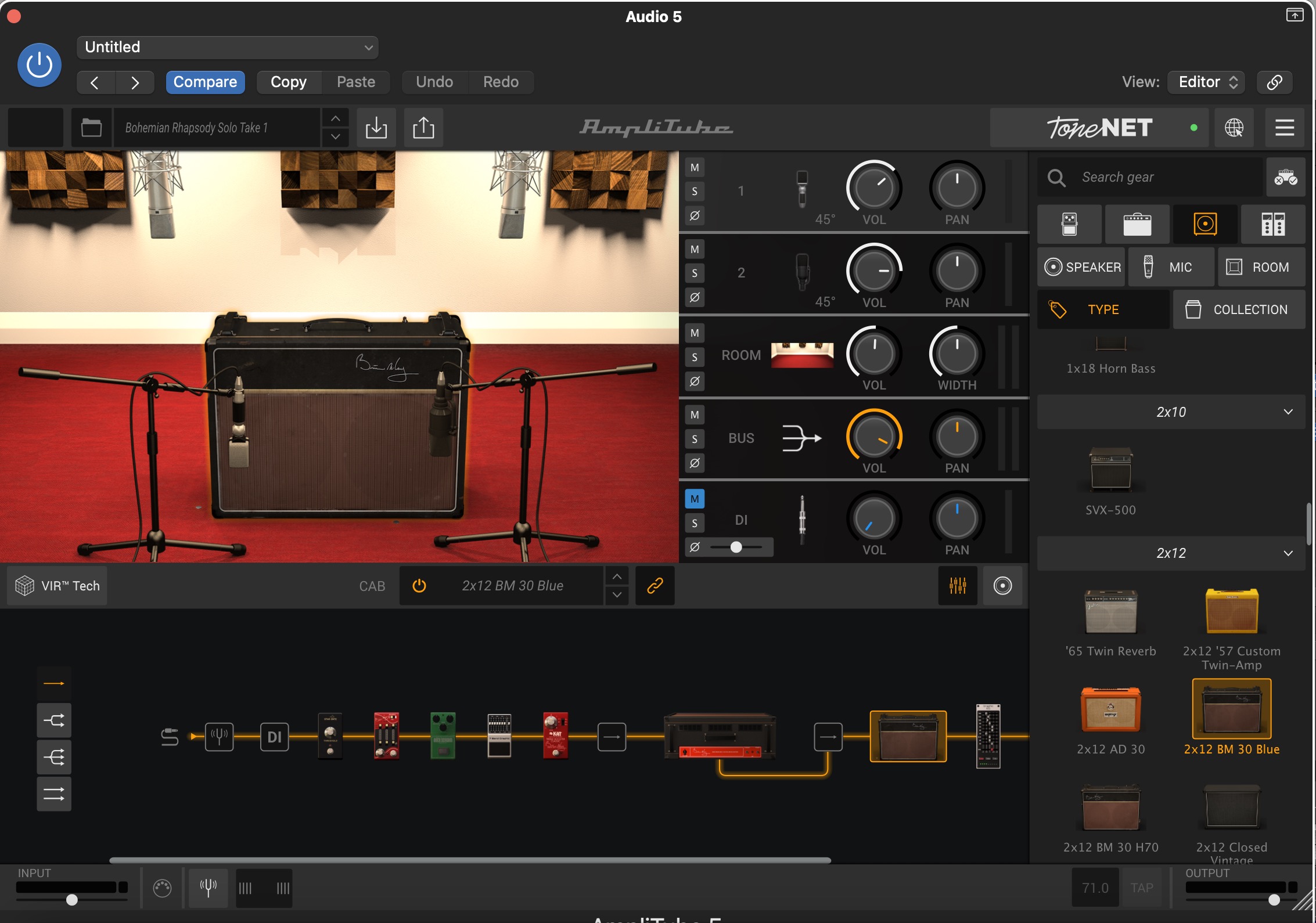The width and height of the screenshot is (1316, 923).
Task: Select previous cabinet with CAB up arrow
Action: pyautogui.click(x=617, y=577)
